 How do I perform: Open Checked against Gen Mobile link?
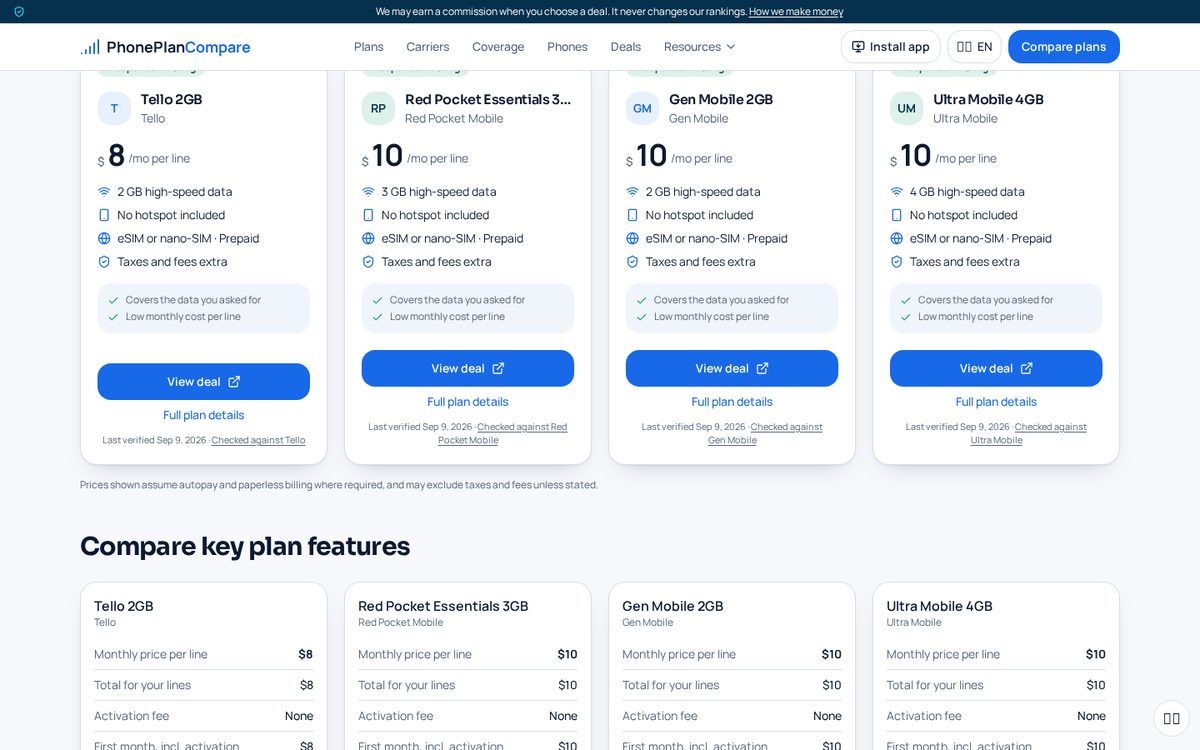click(765, 434)
